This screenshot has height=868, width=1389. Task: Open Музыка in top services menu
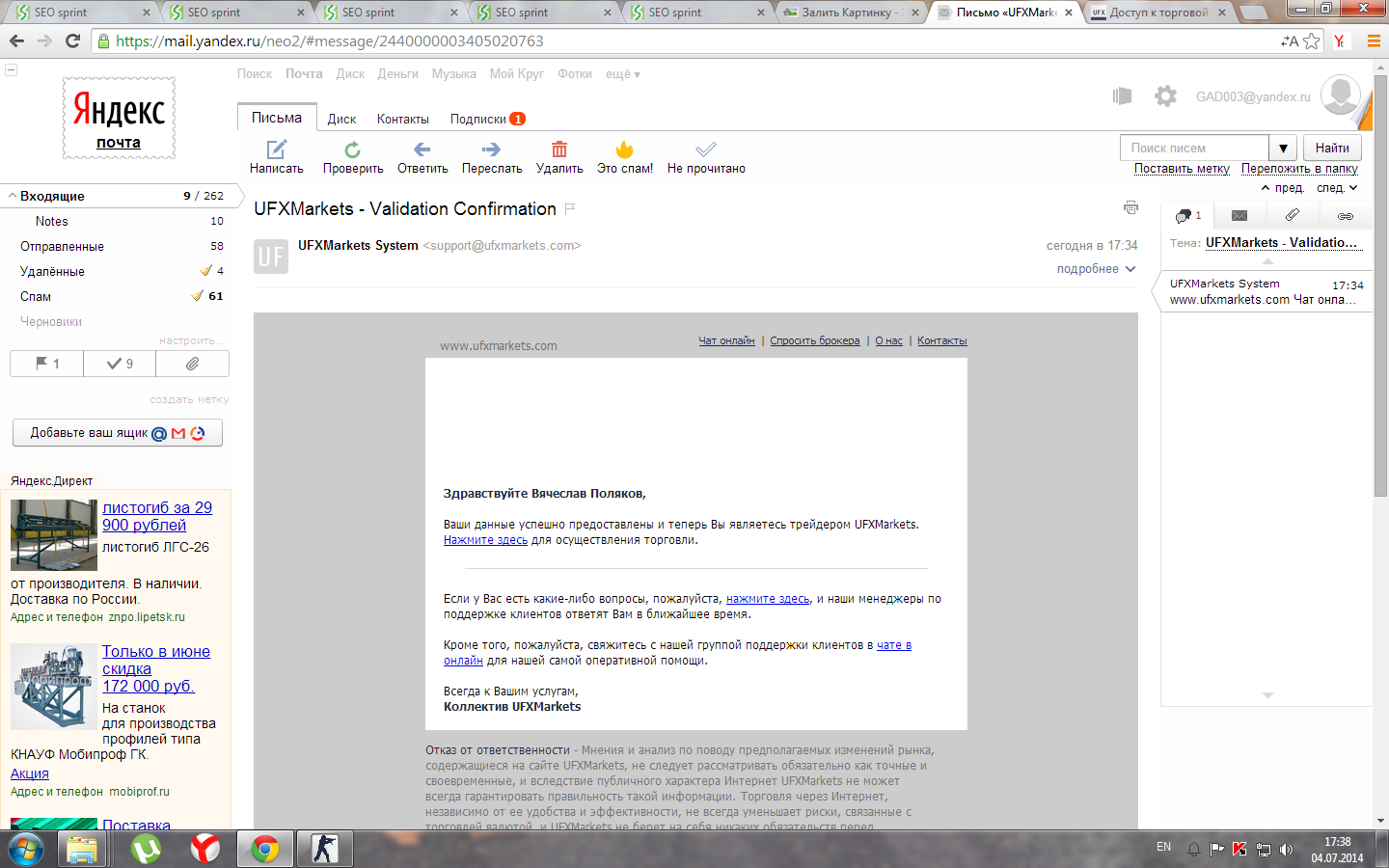(454, 74)
